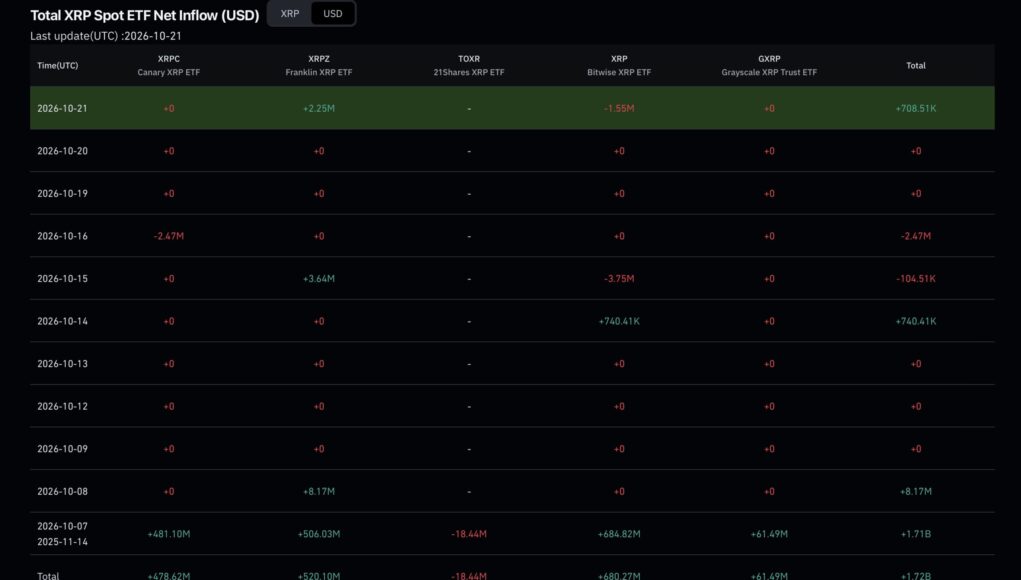
Task: Click the -104.51K total value
Action: tap(916, 279)
